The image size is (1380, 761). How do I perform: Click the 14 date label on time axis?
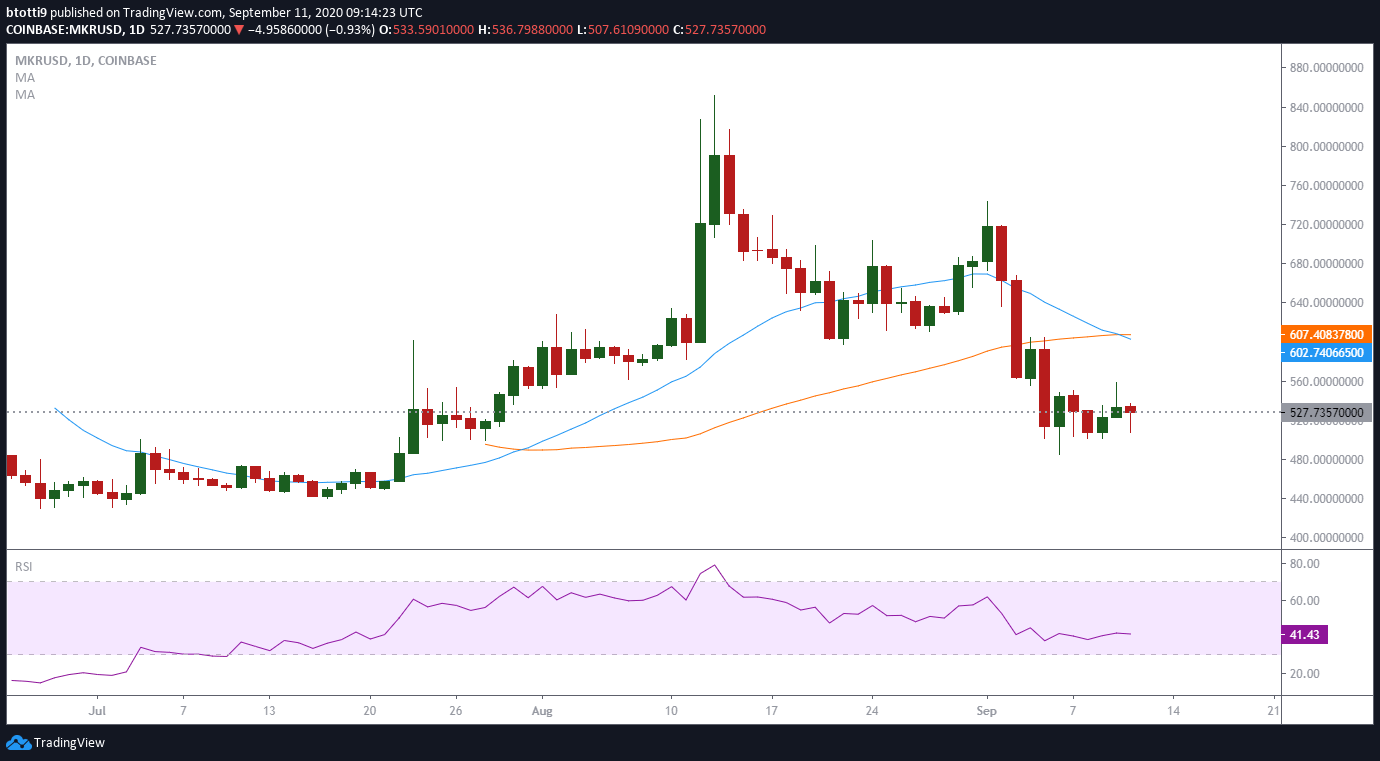tap(1173, 710)
